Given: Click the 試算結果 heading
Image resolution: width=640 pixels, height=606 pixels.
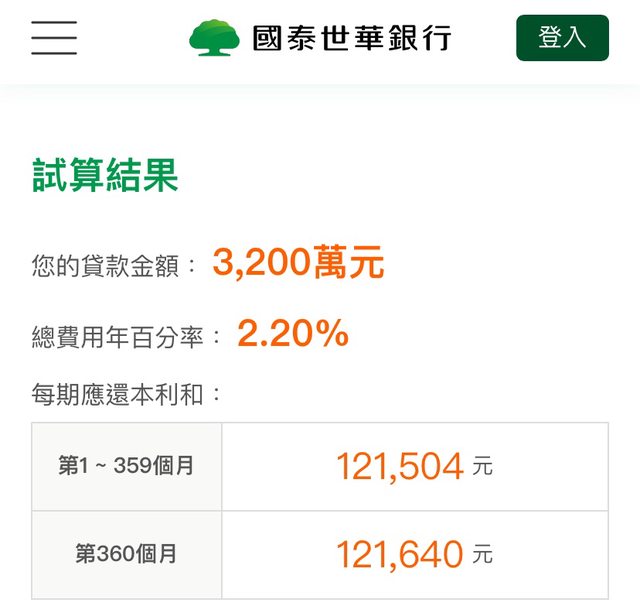Looking at the screenshot, I should click(105, 176).
